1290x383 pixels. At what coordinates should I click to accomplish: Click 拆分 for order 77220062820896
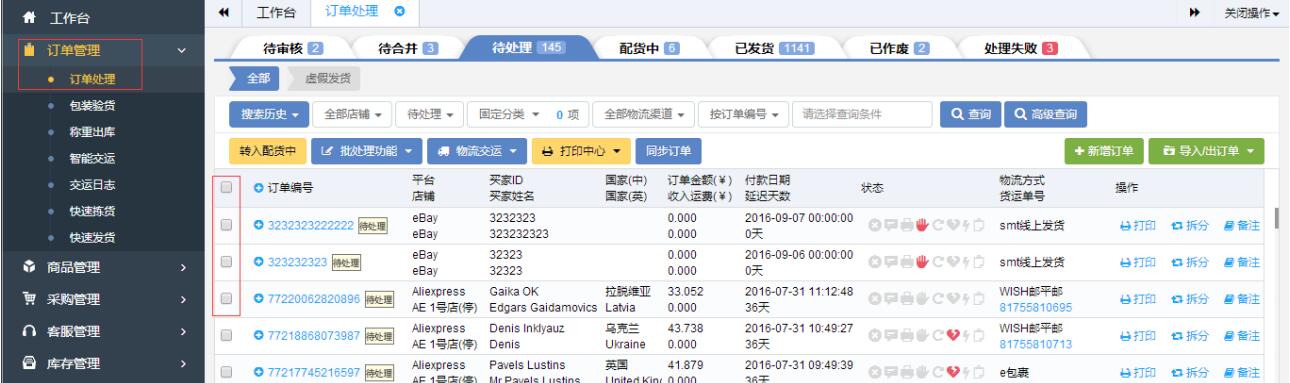(x=1191, y=299)
